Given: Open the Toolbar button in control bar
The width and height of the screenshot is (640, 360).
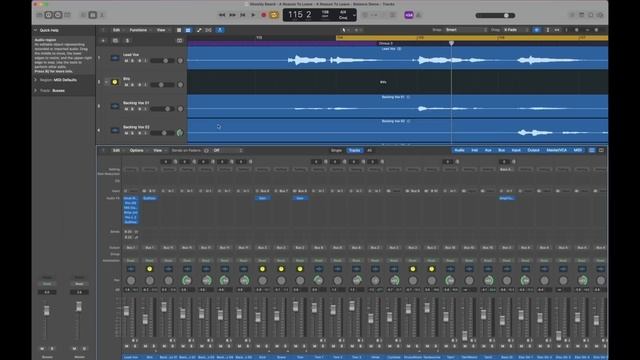Looking at the screenshot, I should 67,15.
